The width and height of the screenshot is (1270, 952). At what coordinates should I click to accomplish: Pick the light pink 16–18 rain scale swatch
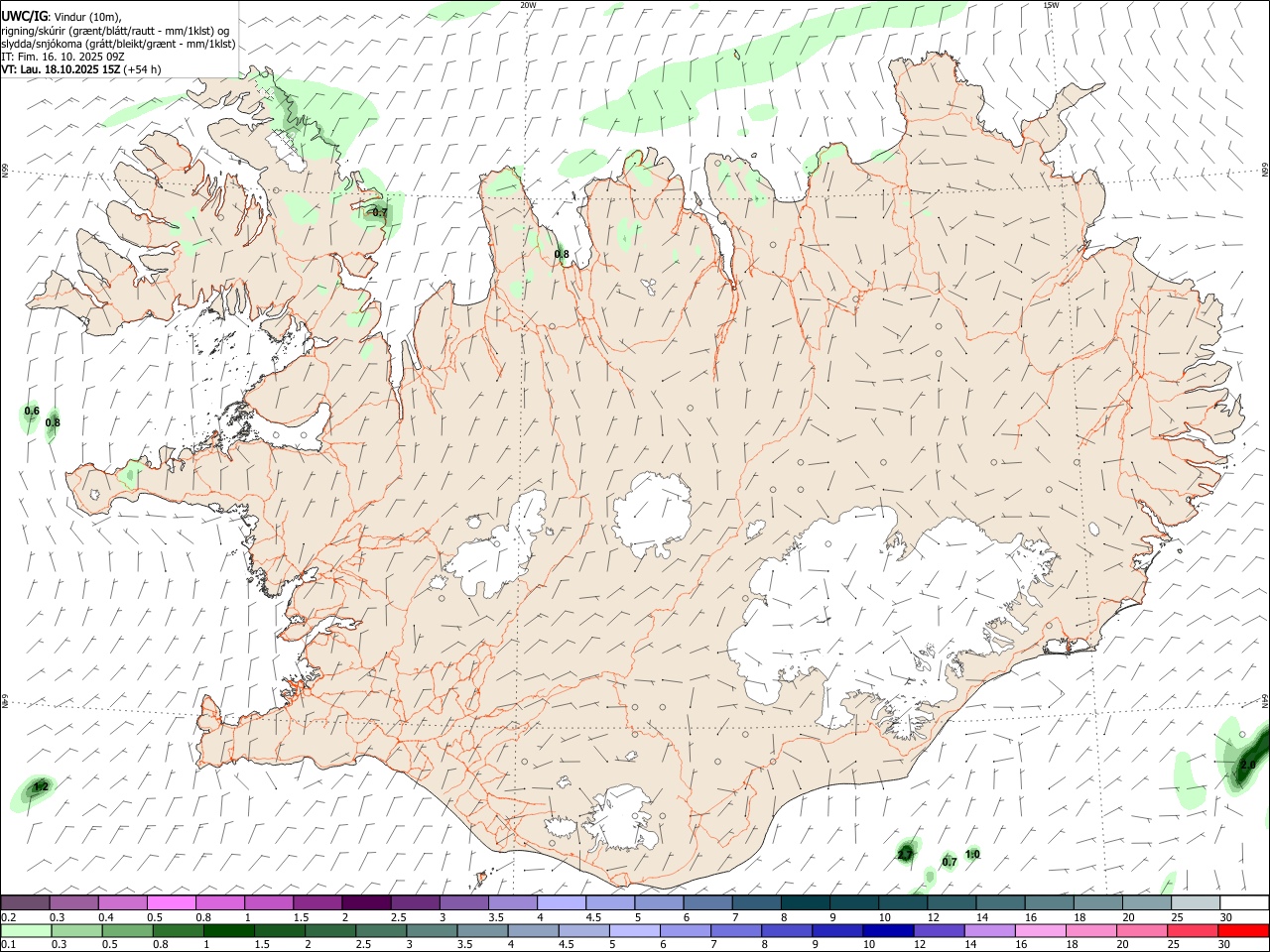(1041, 931)
